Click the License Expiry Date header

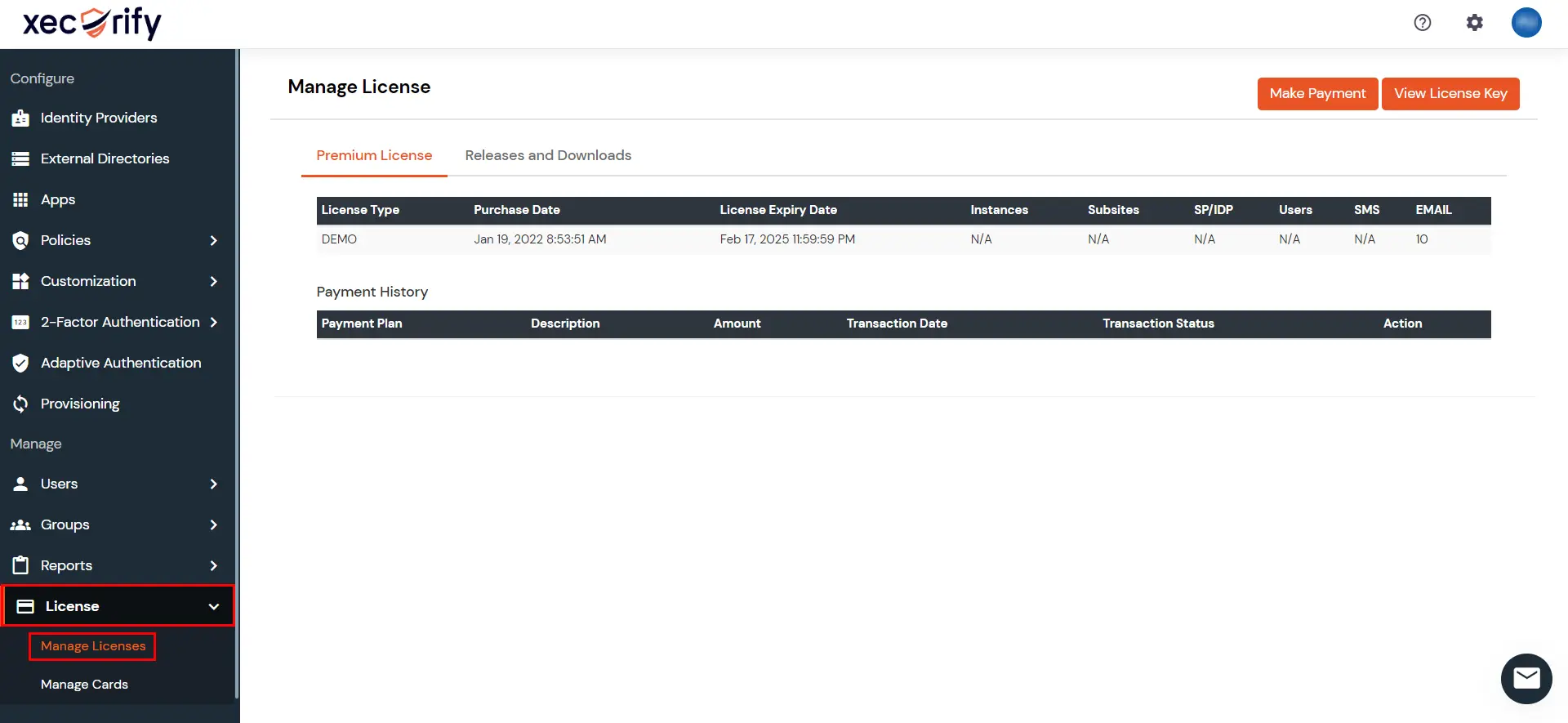(x=778, y=210)
